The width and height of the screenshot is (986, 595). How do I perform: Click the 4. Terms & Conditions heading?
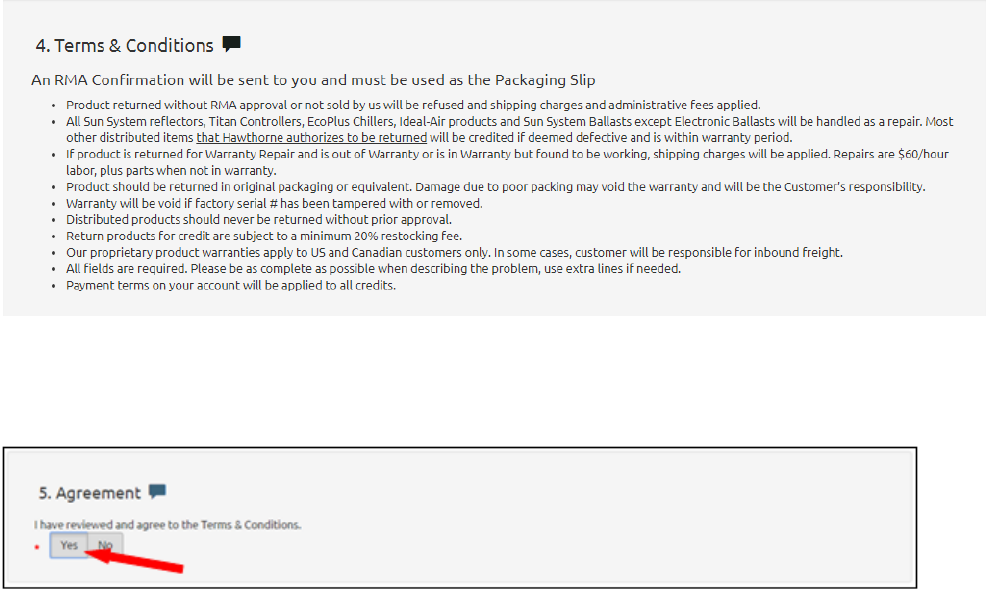pyautogui.click(x=125, y=46)
